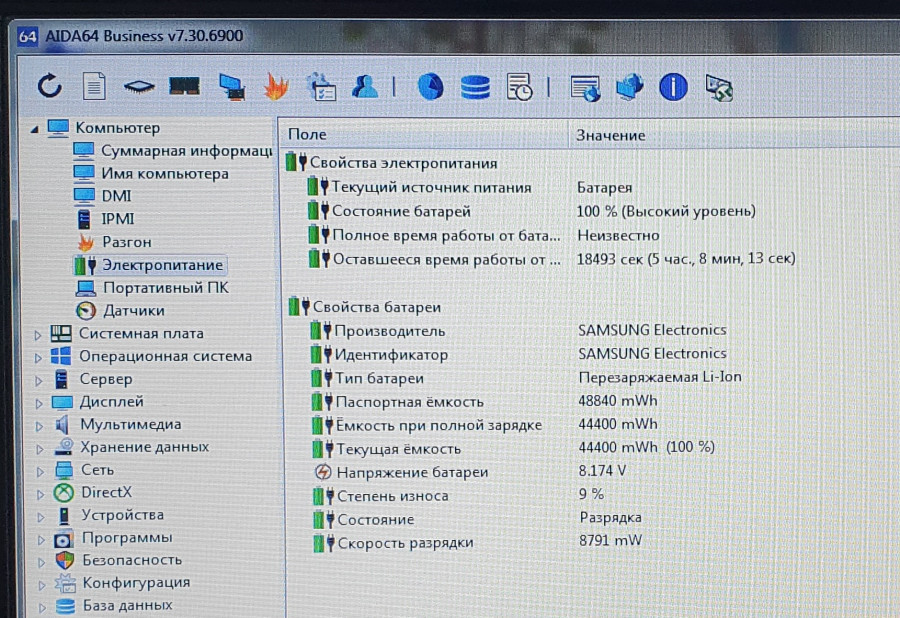Expand the Мультимедиа tree node
The height and width of the screenshot is (618, 900).
click(40, 426)
